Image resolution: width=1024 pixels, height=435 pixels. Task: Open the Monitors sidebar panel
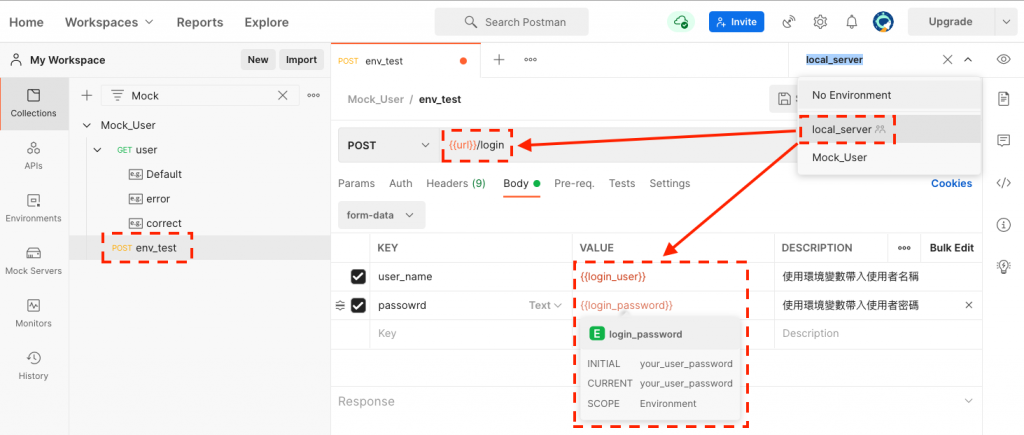coord(34,313)
